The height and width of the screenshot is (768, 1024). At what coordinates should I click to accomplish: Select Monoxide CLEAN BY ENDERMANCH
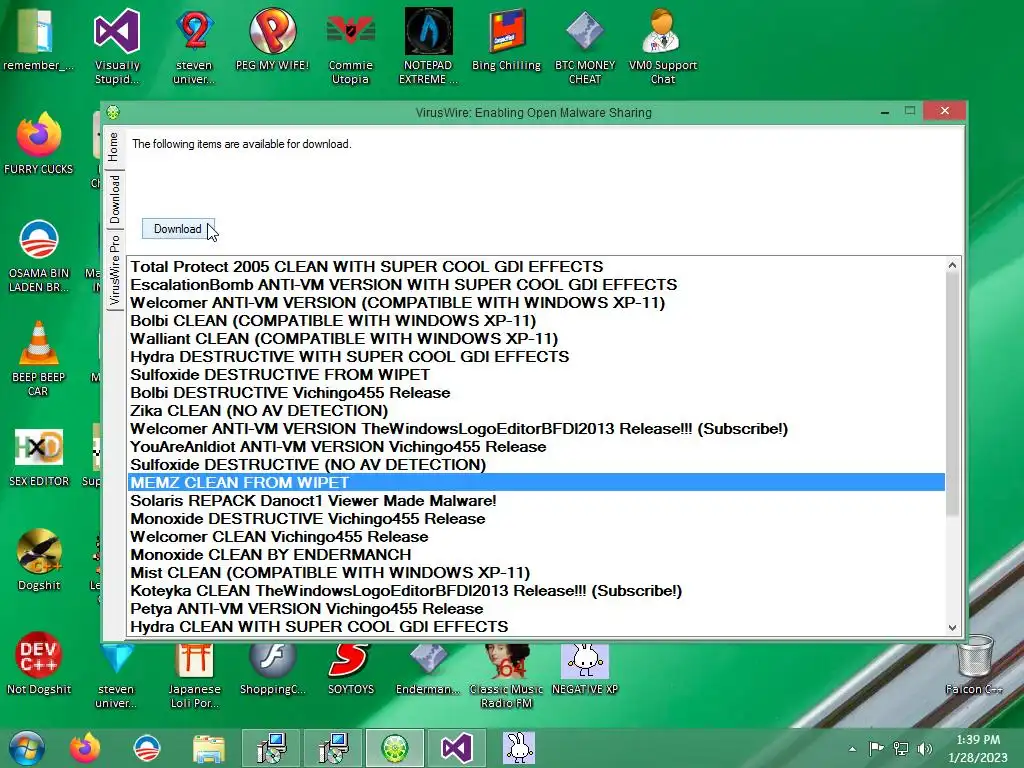click(536, 554)
